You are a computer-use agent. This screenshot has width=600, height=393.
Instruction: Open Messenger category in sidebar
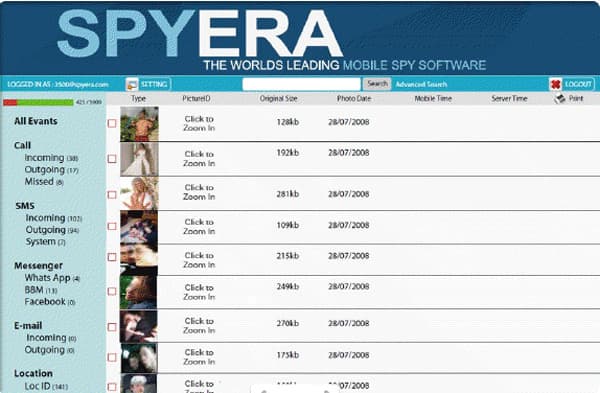click(38, 266)
